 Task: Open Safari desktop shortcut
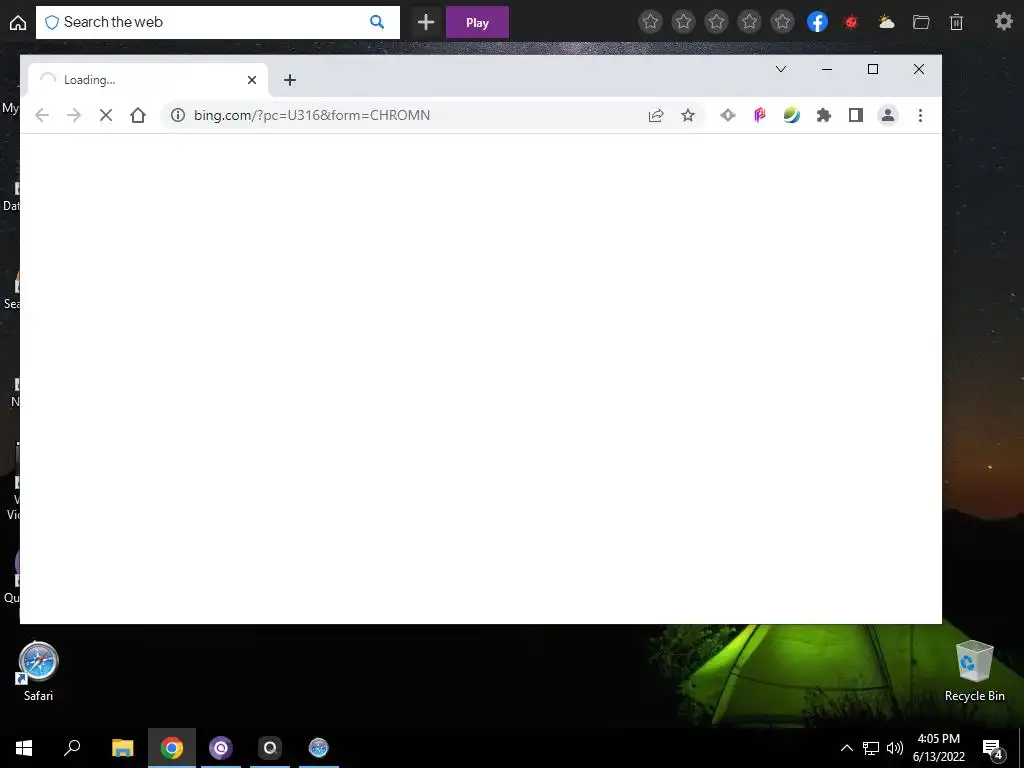[38, 671]
